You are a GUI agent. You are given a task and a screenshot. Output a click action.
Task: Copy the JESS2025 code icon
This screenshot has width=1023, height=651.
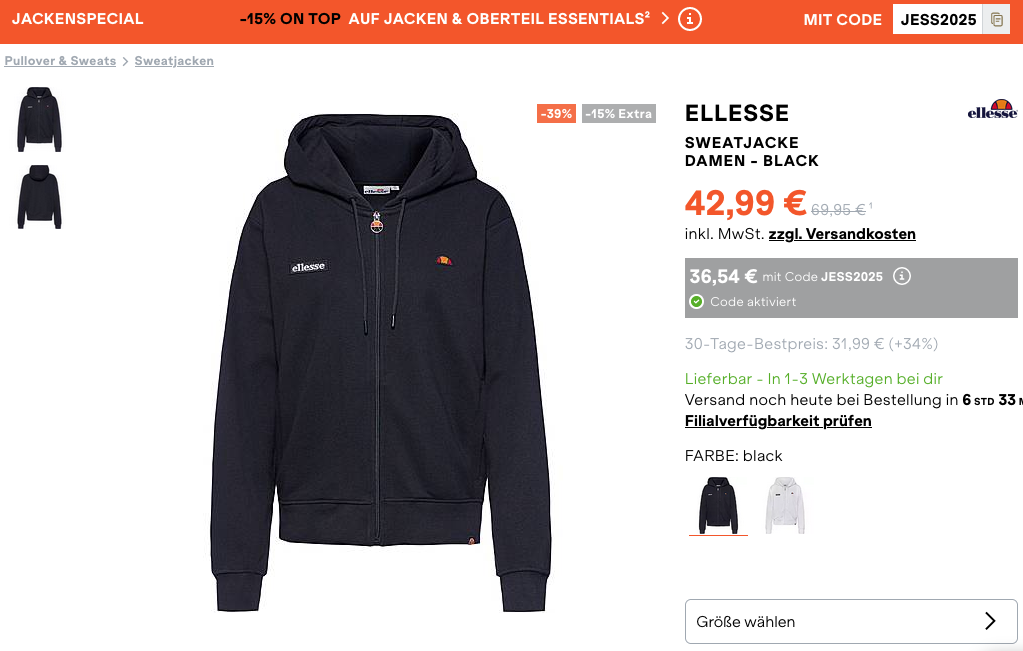pos(996,20)
